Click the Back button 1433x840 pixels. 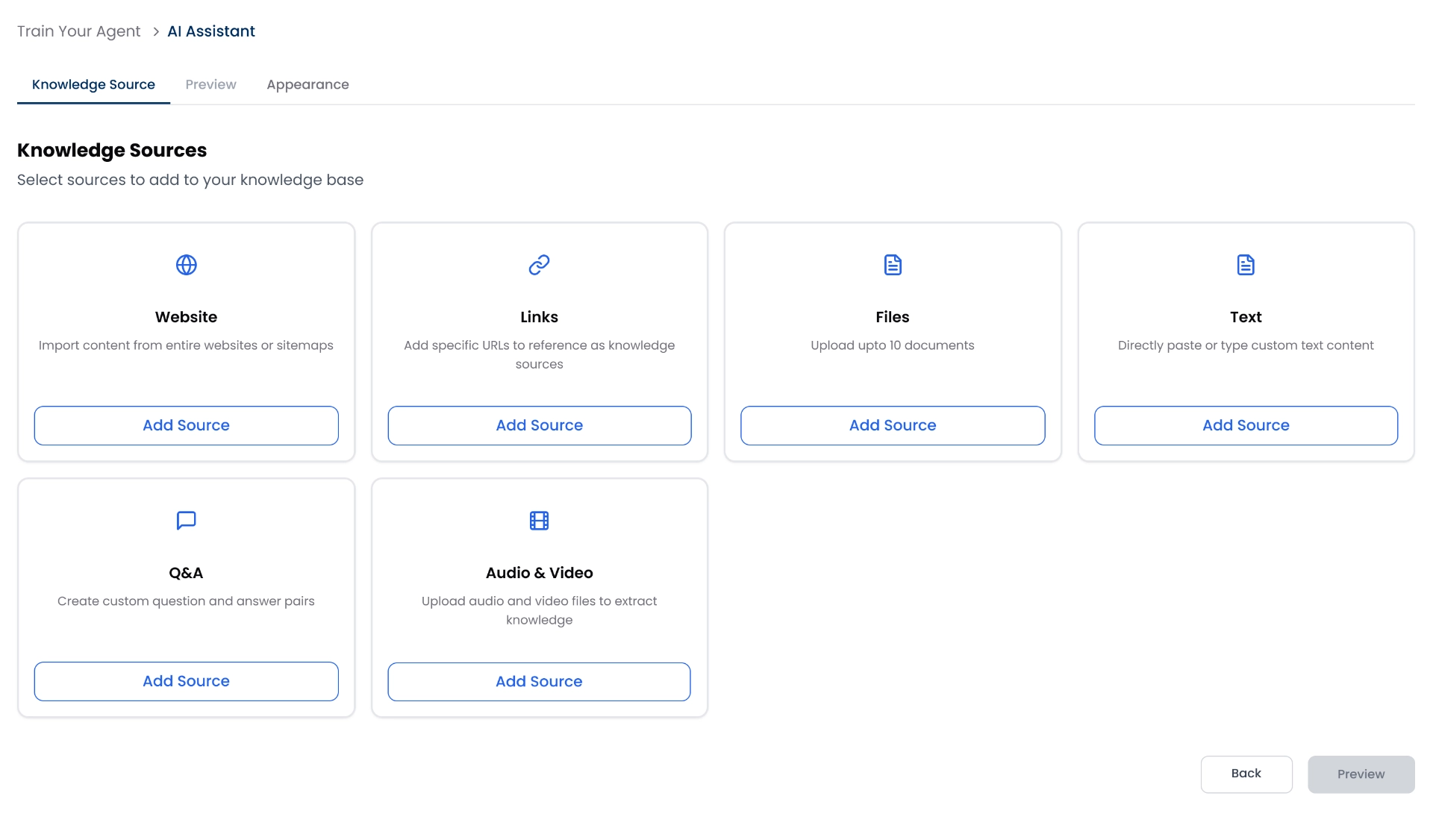tap(1246, 774)
